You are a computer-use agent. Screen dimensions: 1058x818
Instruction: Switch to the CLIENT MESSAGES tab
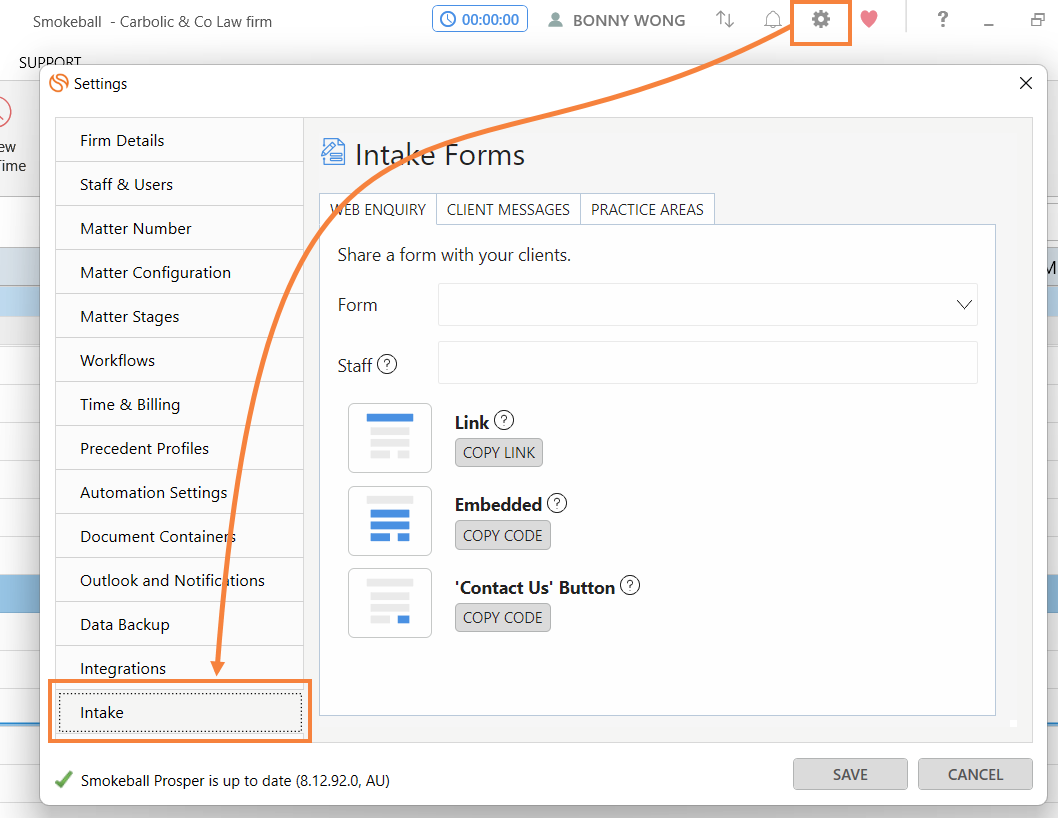click(x=508, y=210)
